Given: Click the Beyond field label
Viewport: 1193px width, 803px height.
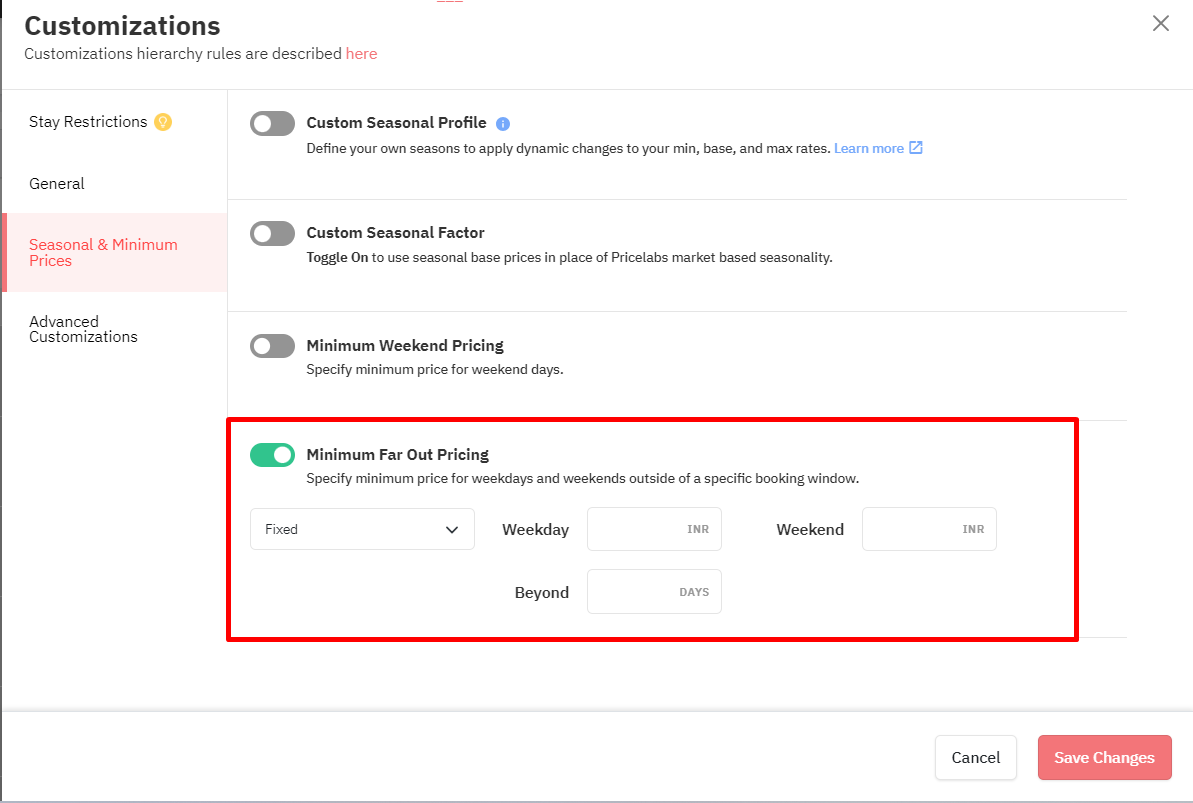Looking at the screenshot, I should pos(542,593).
